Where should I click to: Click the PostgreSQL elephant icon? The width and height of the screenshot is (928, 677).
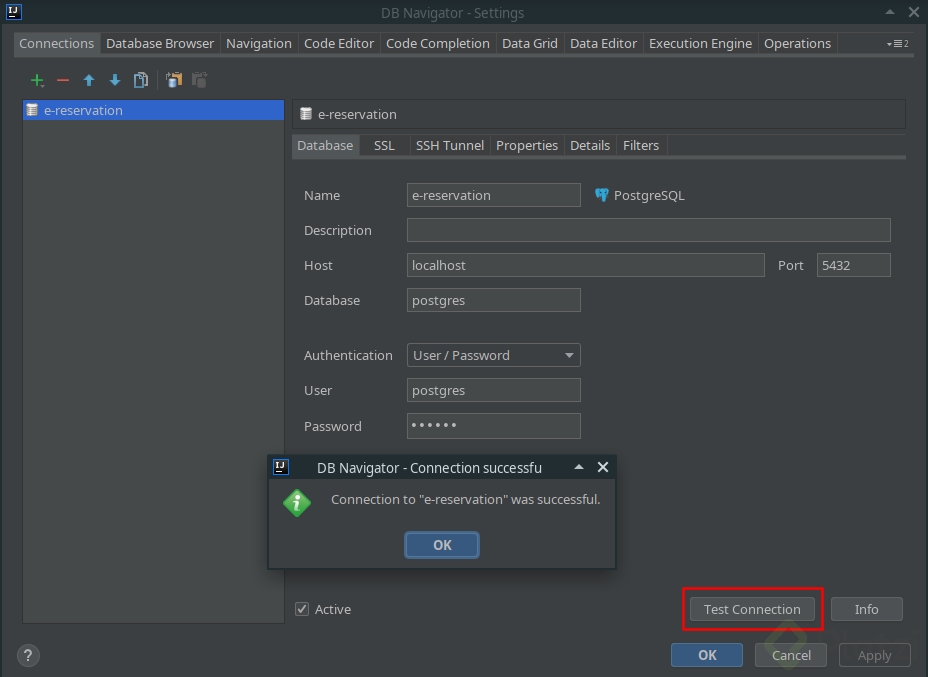[x=601, y=195]
